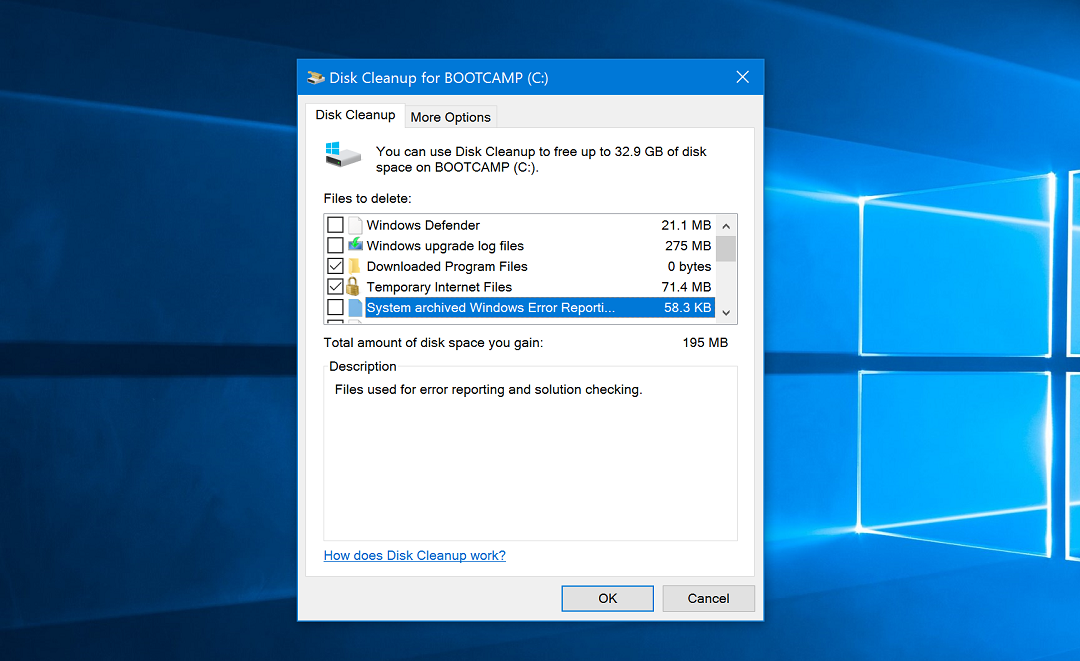
Task: Uncheck Temporary Internet Files checkbox
Action: pos(336,287)
